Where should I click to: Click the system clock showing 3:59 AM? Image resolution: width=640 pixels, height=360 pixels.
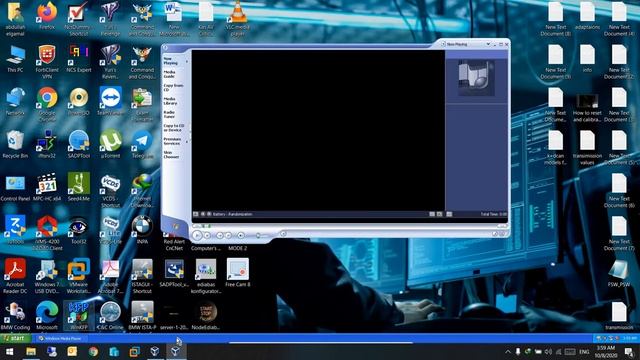[x=605, y=351]
